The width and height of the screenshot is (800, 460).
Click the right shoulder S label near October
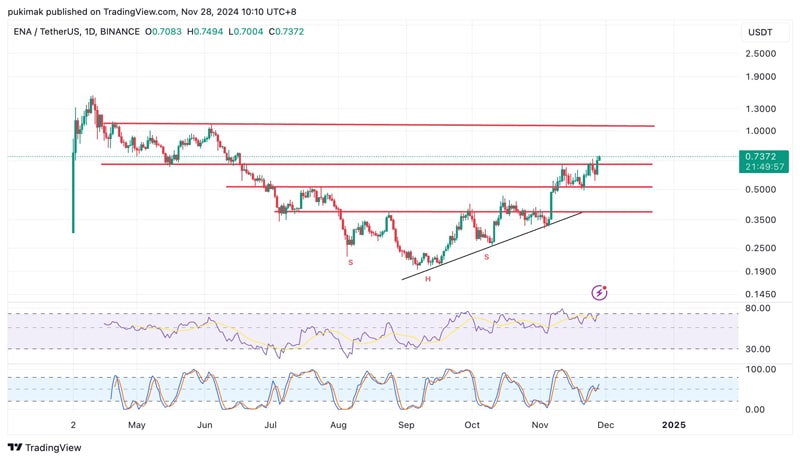coord(486,257)
